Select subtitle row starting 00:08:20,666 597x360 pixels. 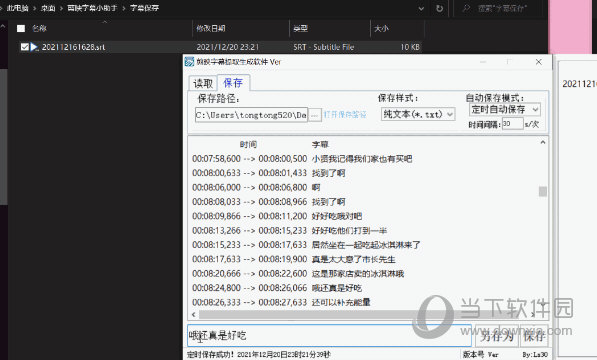pyautogui.click(x=298, y=274)
